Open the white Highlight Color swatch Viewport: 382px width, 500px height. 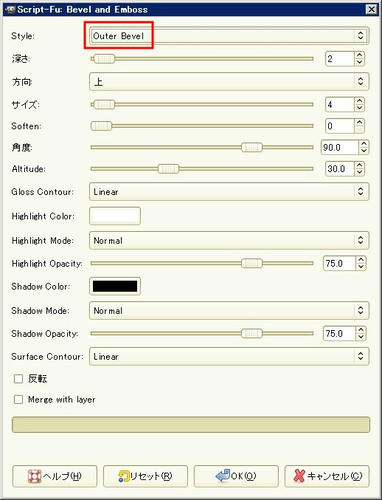tap(115, 216)
